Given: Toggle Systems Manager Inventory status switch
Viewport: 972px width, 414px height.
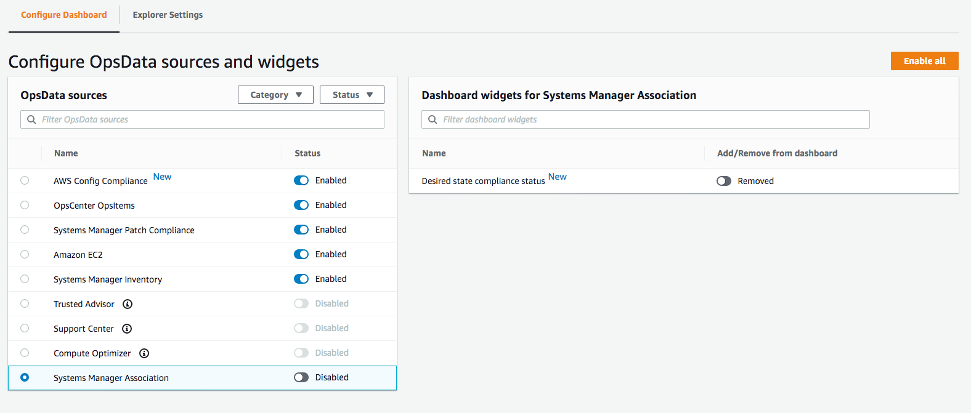Looking at the screenshot, I should [301, 279].
